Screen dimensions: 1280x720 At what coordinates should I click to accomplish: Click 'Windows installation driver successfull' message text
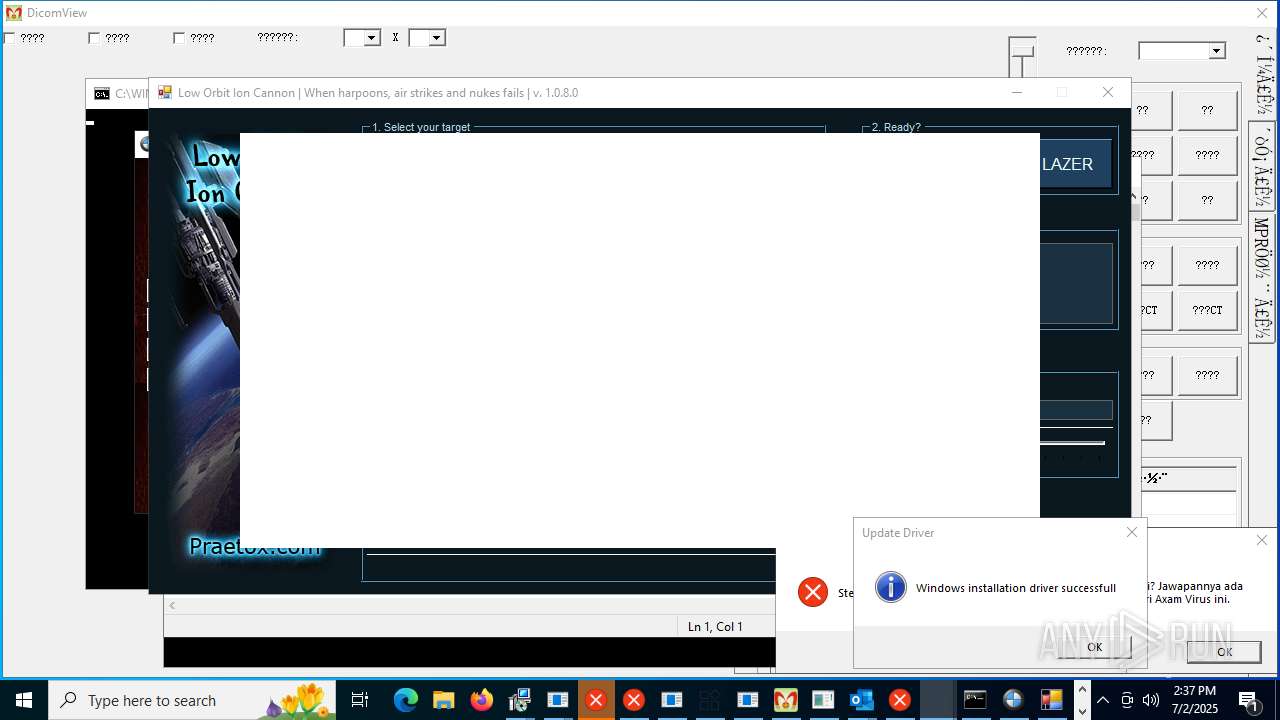[x=1016, y=588]
